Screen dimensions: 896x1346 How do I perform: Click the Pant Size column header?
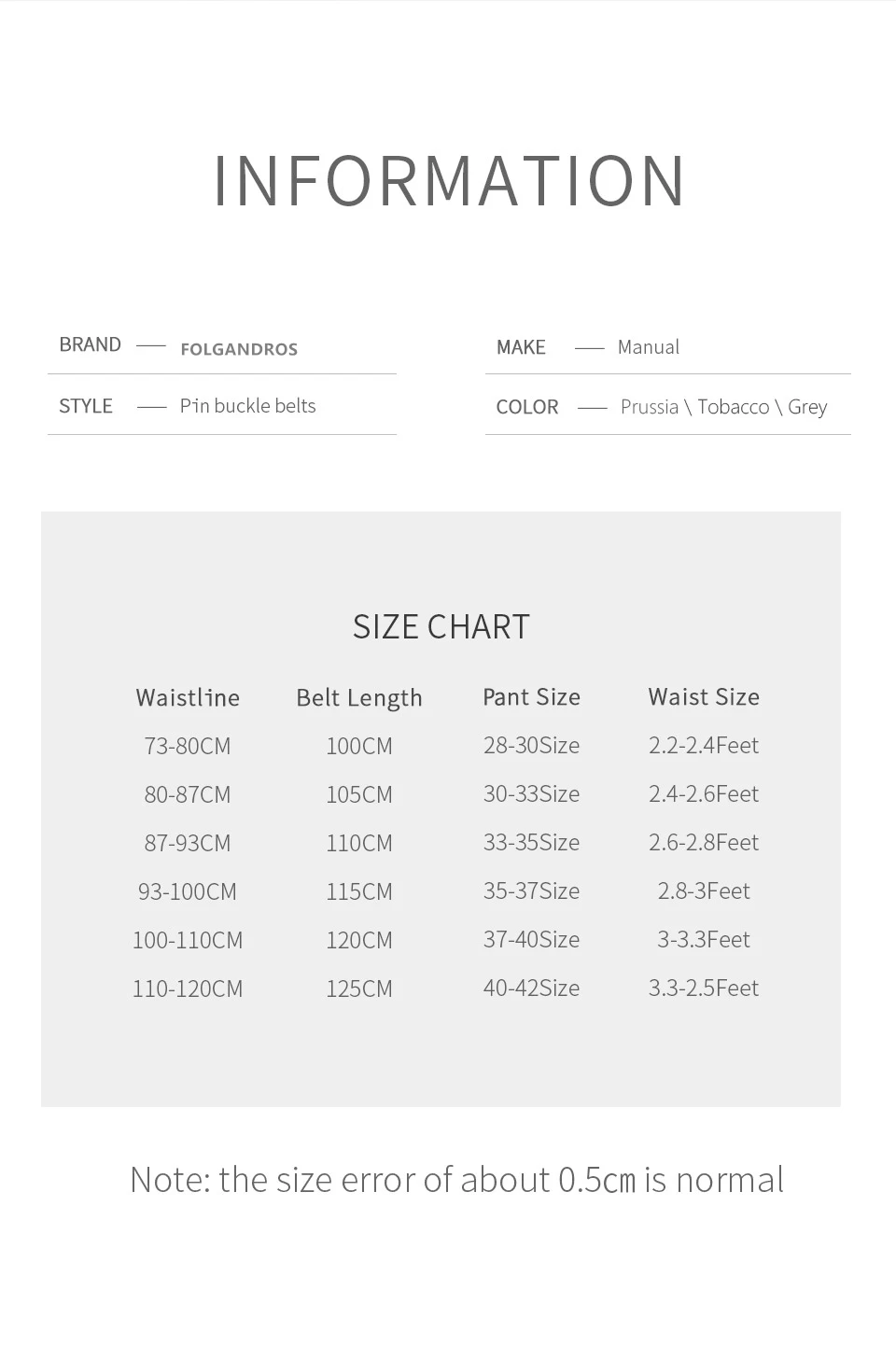(532, 696)
